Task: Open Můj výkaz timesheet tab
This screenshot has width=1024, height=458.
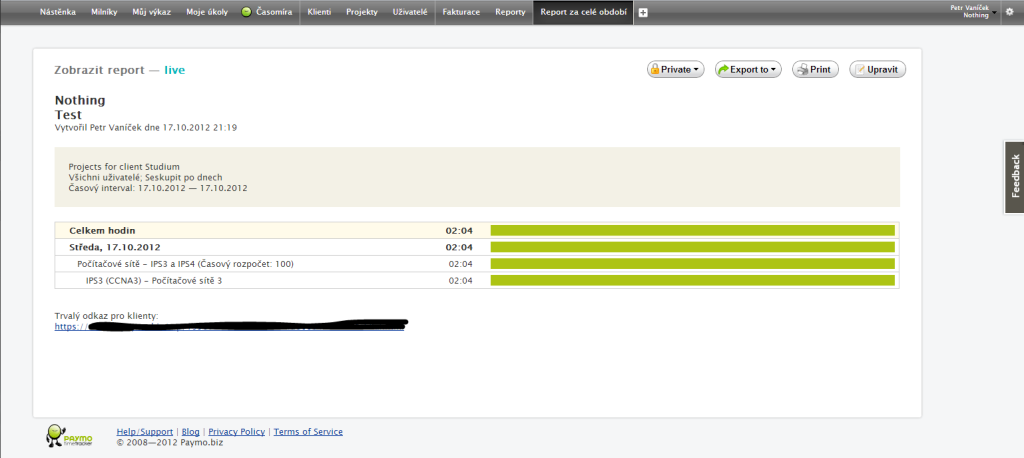Action: pyautogui.click(x=151, y=12)
